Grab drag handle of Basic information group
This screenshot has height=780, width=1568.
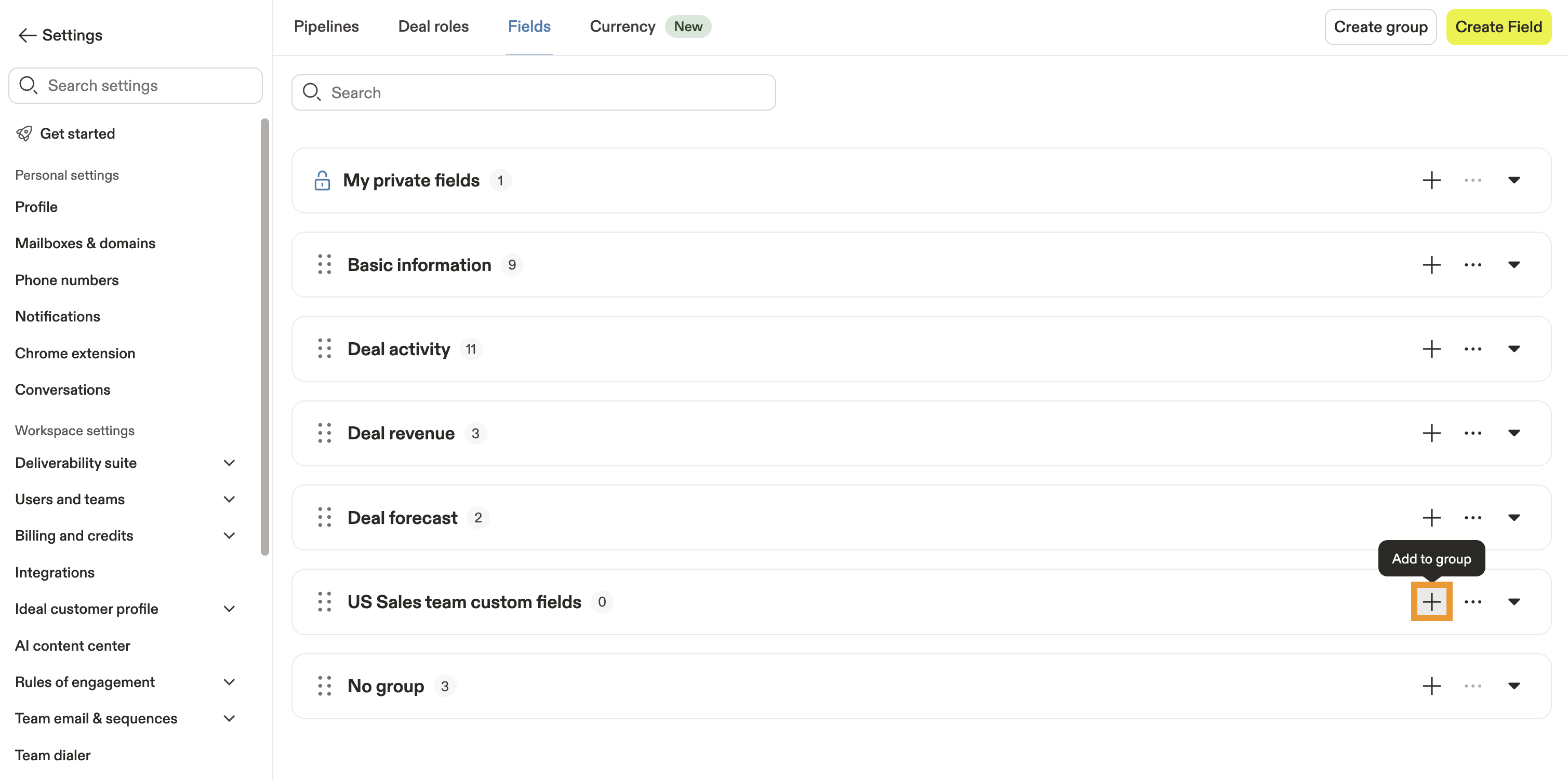coord(324,265)
